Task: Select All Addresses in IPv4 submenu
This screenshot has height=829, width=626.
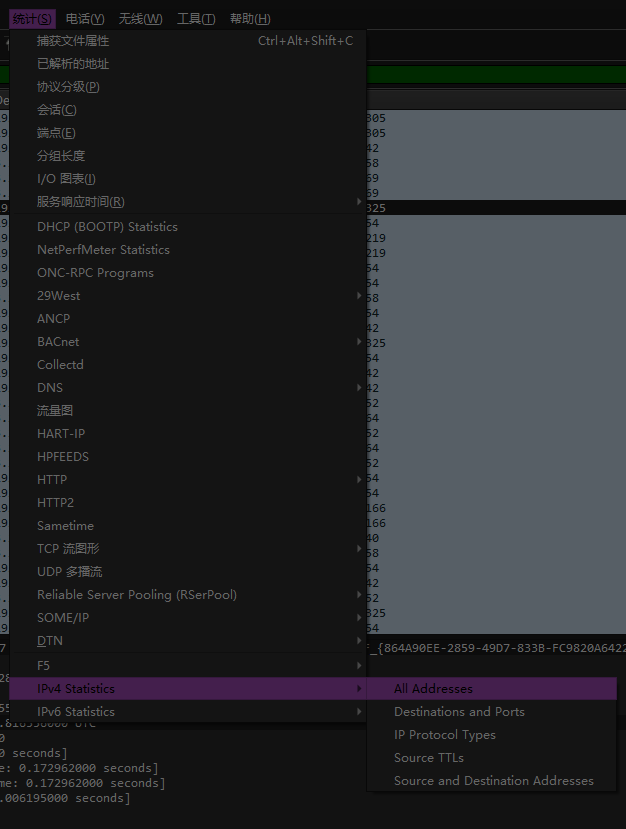Action: [433, 689]
